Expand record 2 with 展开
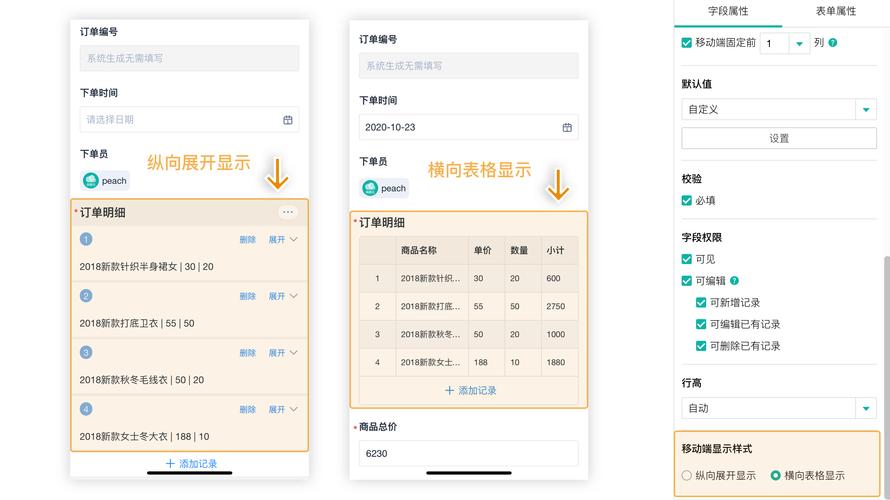 pos(283,296)
